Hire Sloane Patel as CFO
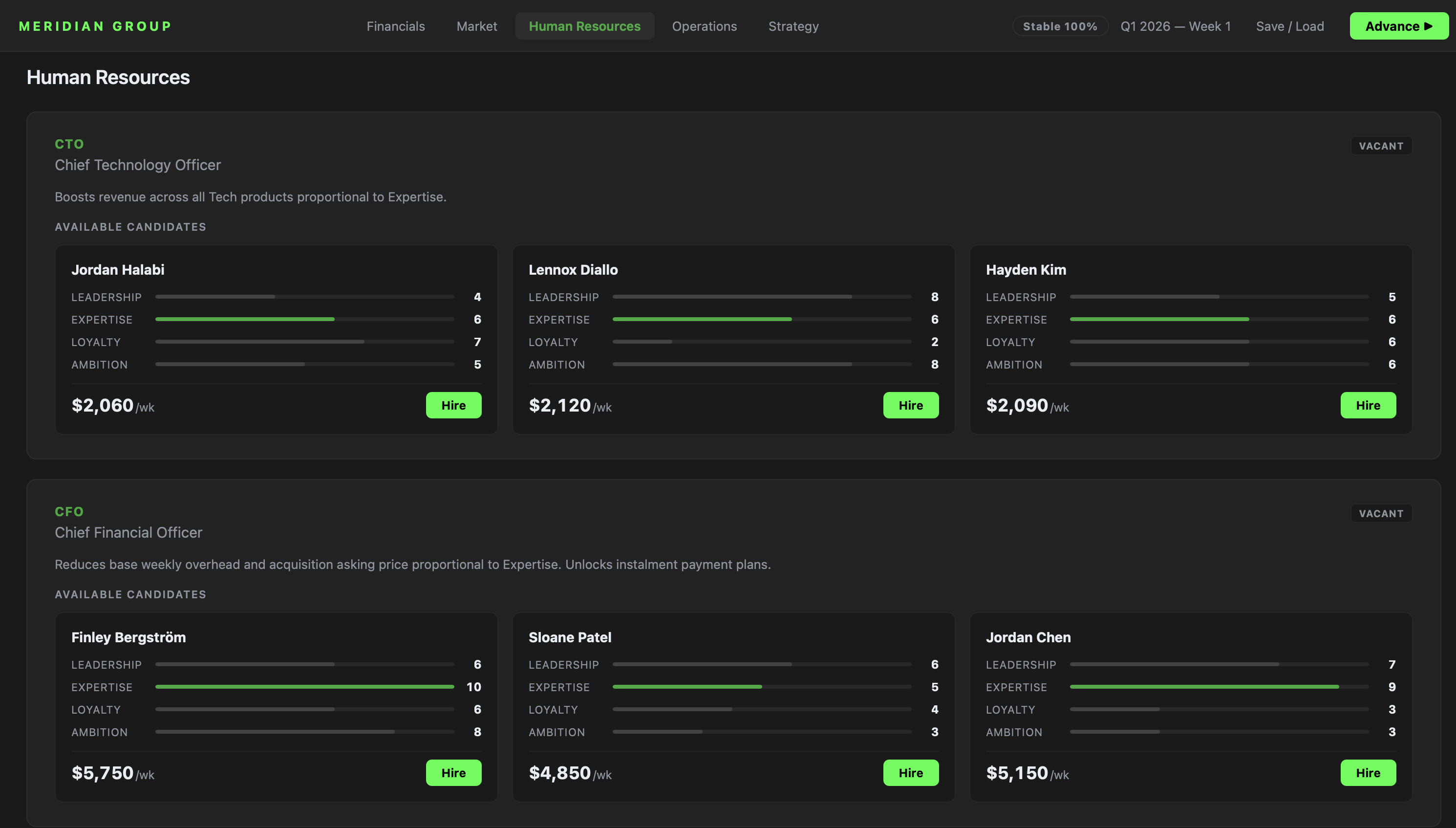The width and height of the screenshot is (1456, 828). coord(910,772)
